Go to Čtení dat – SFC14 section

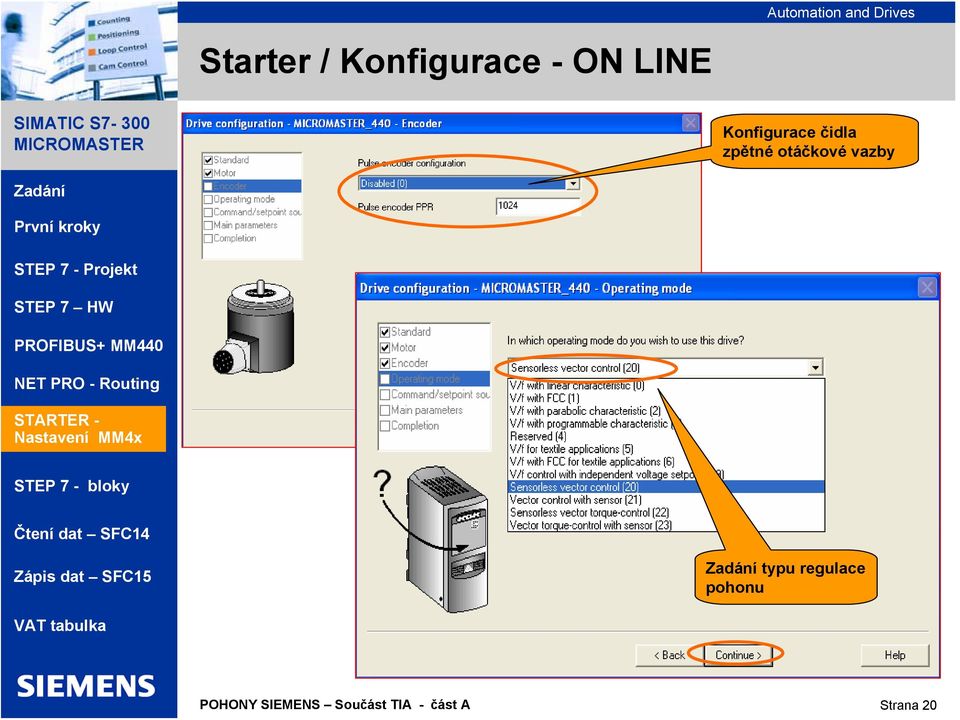tap(81, 534)
